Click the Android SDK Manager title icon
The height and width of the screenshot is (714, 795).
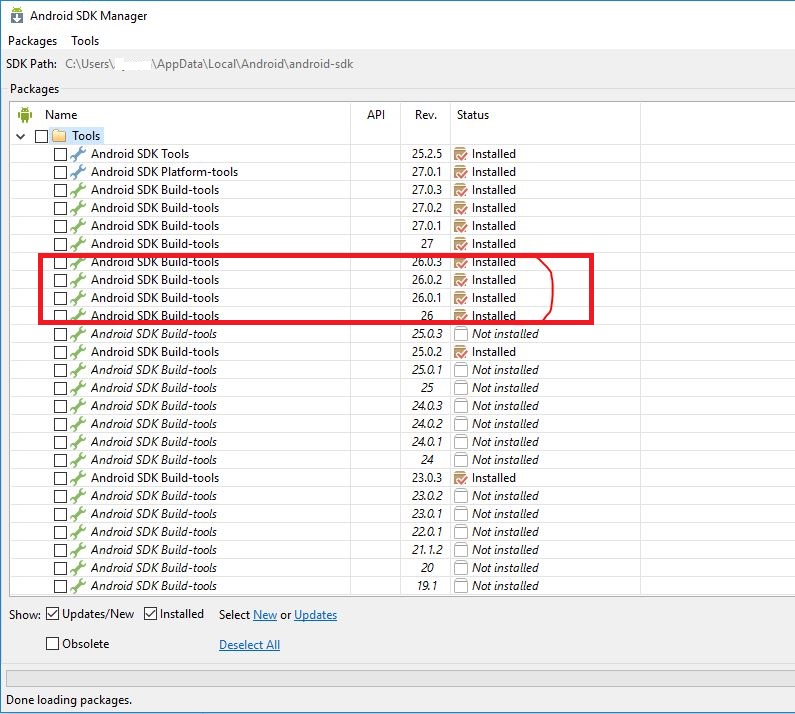(17, 16)
